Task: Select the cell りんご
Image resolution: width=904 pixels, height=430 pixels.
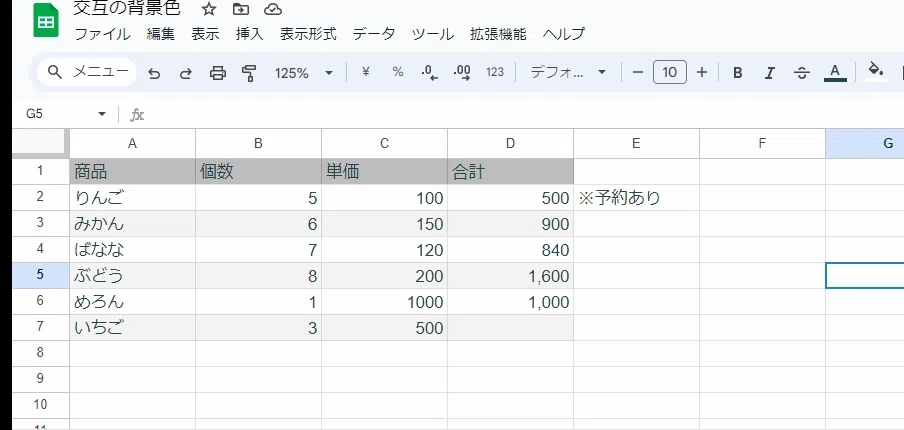Action: 133,198
